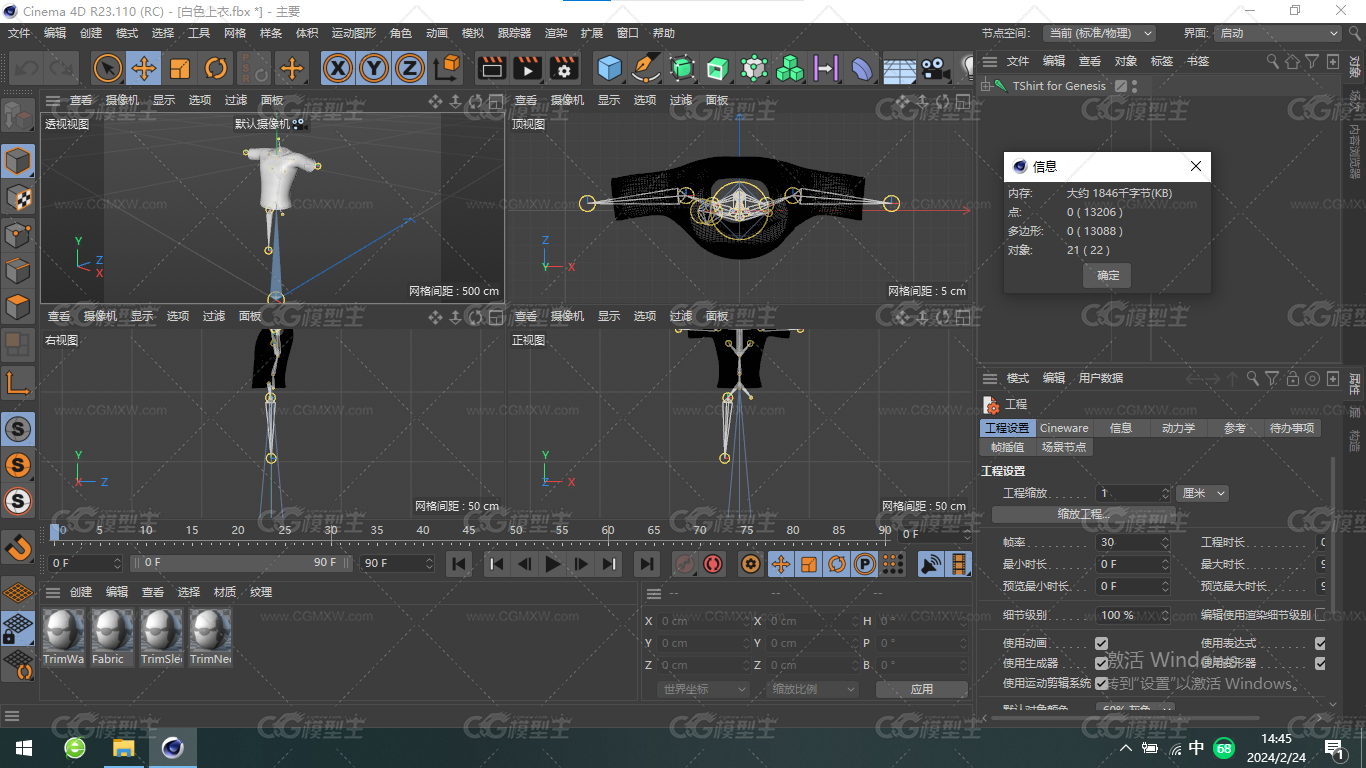This screenshot has height=768, width=1366.
Task: Switch to Texture mode checker cube
Action: (x=18, y=198)
